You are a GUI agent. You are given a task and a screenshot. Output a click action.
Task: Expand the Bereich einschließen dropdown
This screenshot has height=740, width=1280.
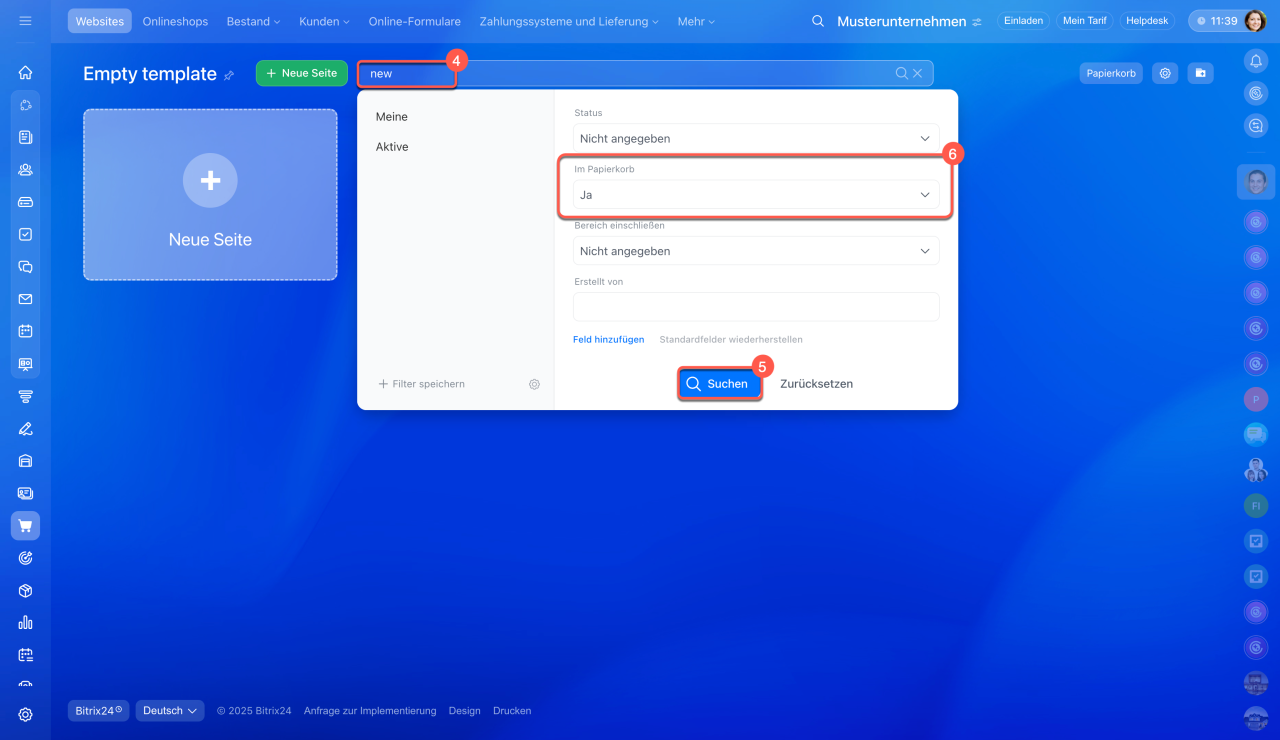pos(756,251)
